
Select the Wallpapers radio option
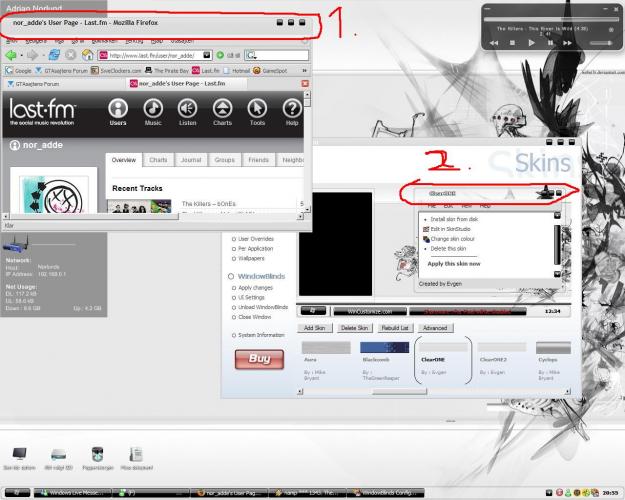coord(233,258)
